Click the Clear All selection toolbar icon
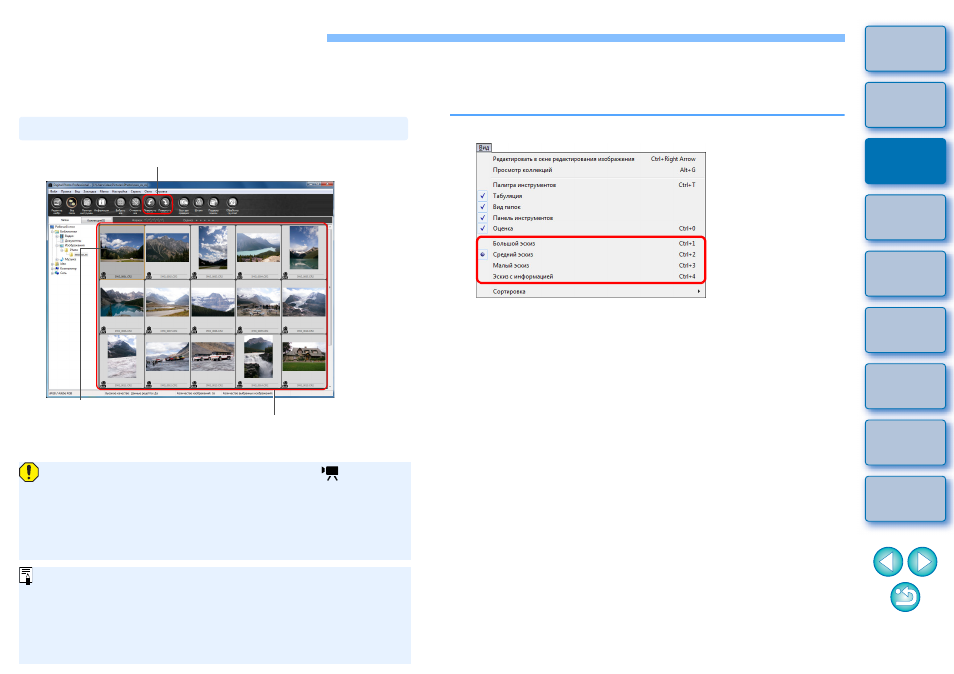 (135, 203)
